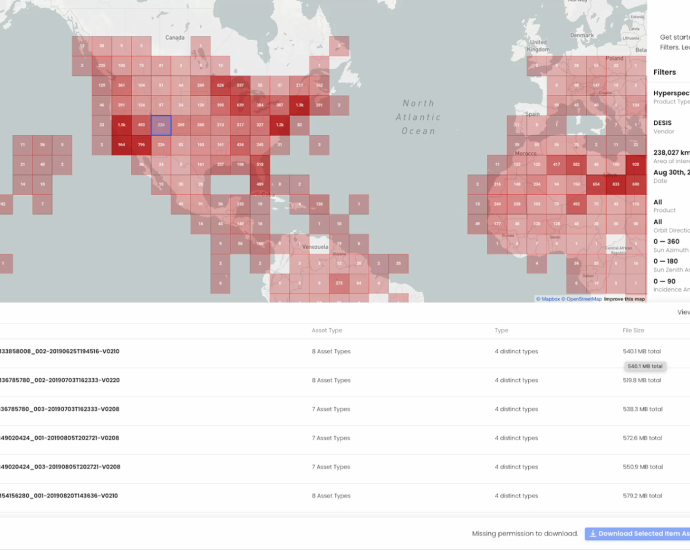Select the 492 grid cell over Africa
This screenshot has height=550, width=690.
576,204
